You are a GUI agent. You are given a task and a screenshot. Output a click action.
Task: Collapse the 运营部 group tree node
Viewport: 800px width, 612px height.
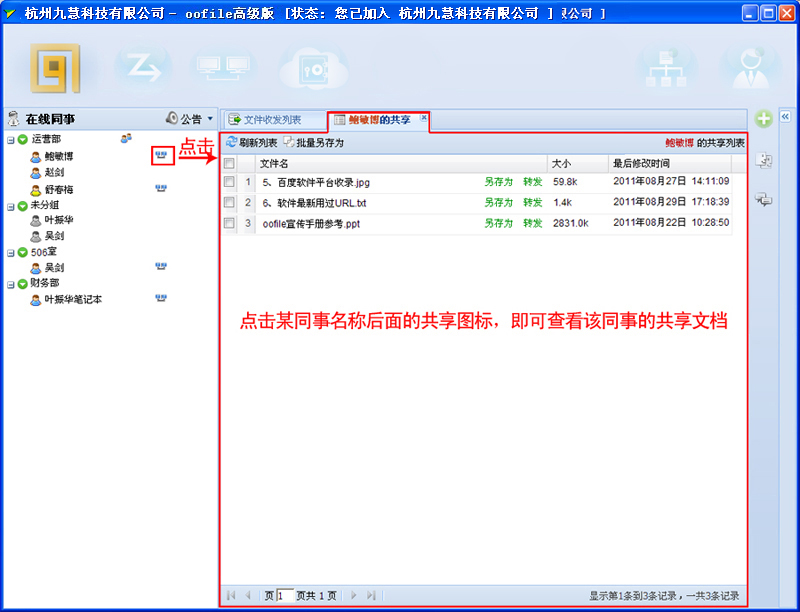(11, 139)
